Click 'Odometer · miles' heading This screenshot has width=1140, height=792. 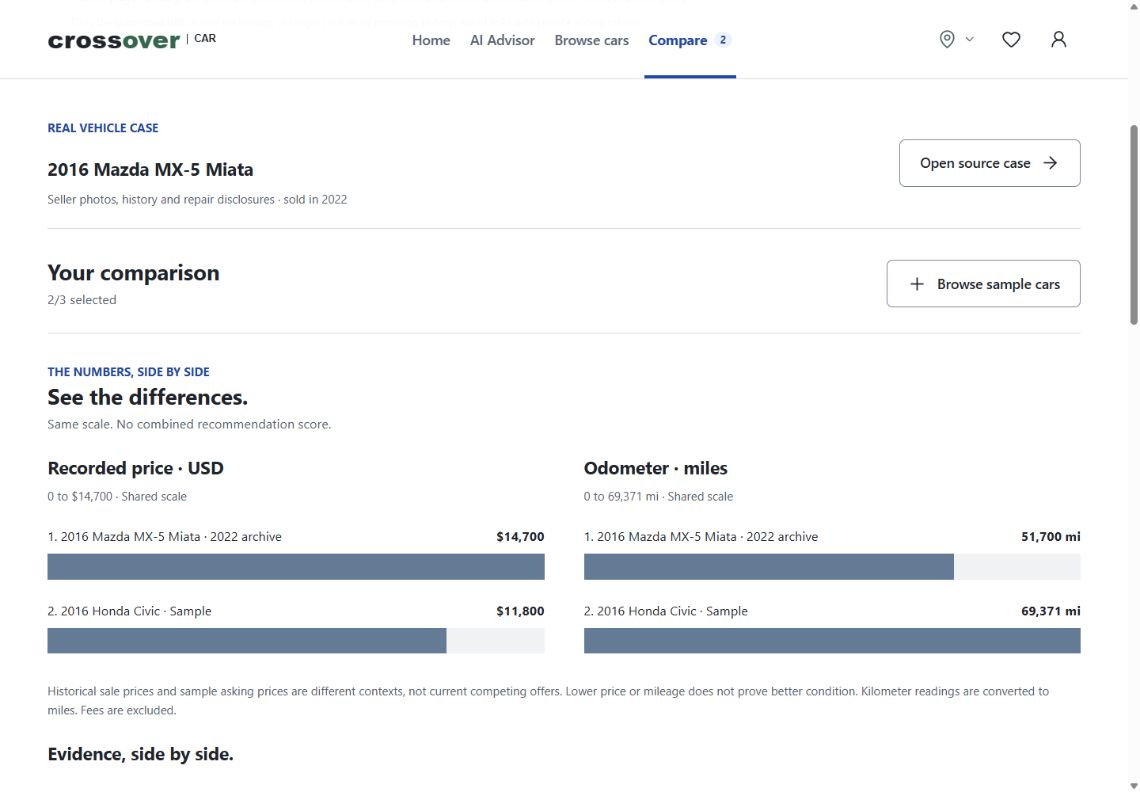[x=656, y=468]
